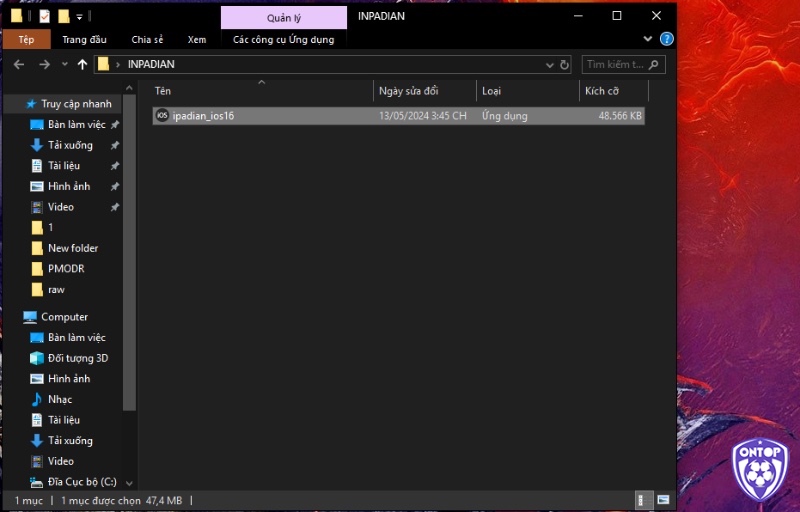Image resolution: width=800 pixels, height=512 pixels.
Task: Click the Tài liệu icon under Computer
Action: click(37, 420)
